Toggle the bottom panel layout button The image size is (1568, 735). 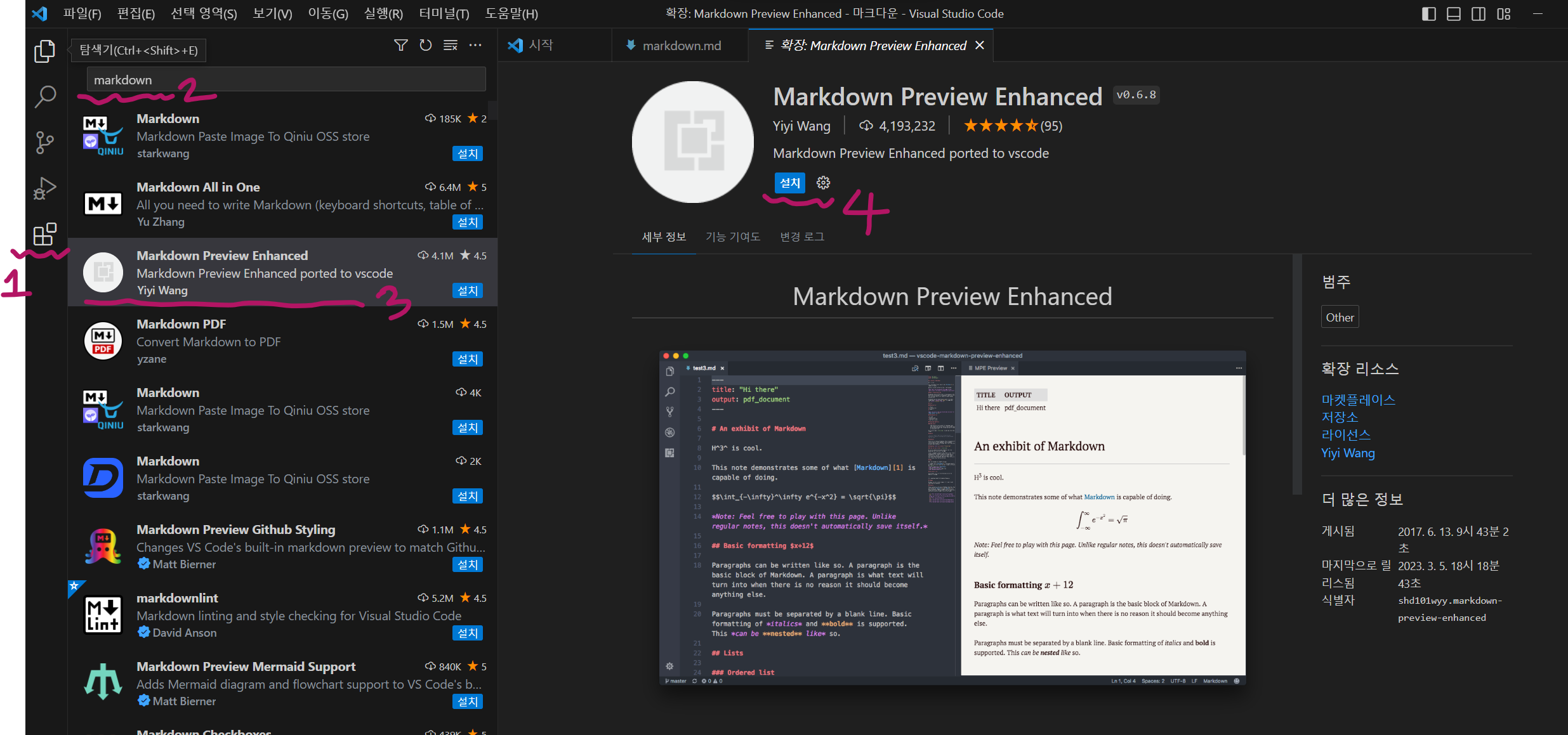click(1453, 14)
